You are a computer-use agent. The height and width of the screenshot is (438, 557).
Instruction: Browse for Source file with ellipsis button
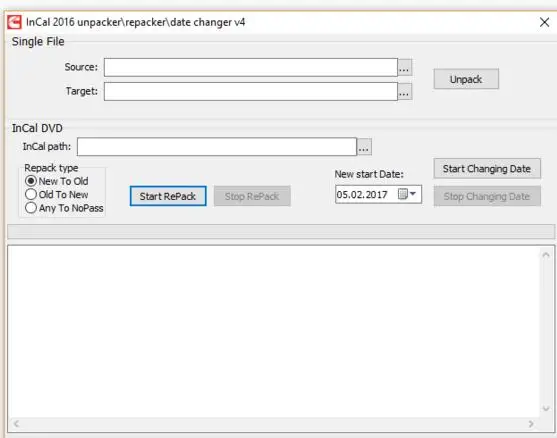tap(405, 67)
